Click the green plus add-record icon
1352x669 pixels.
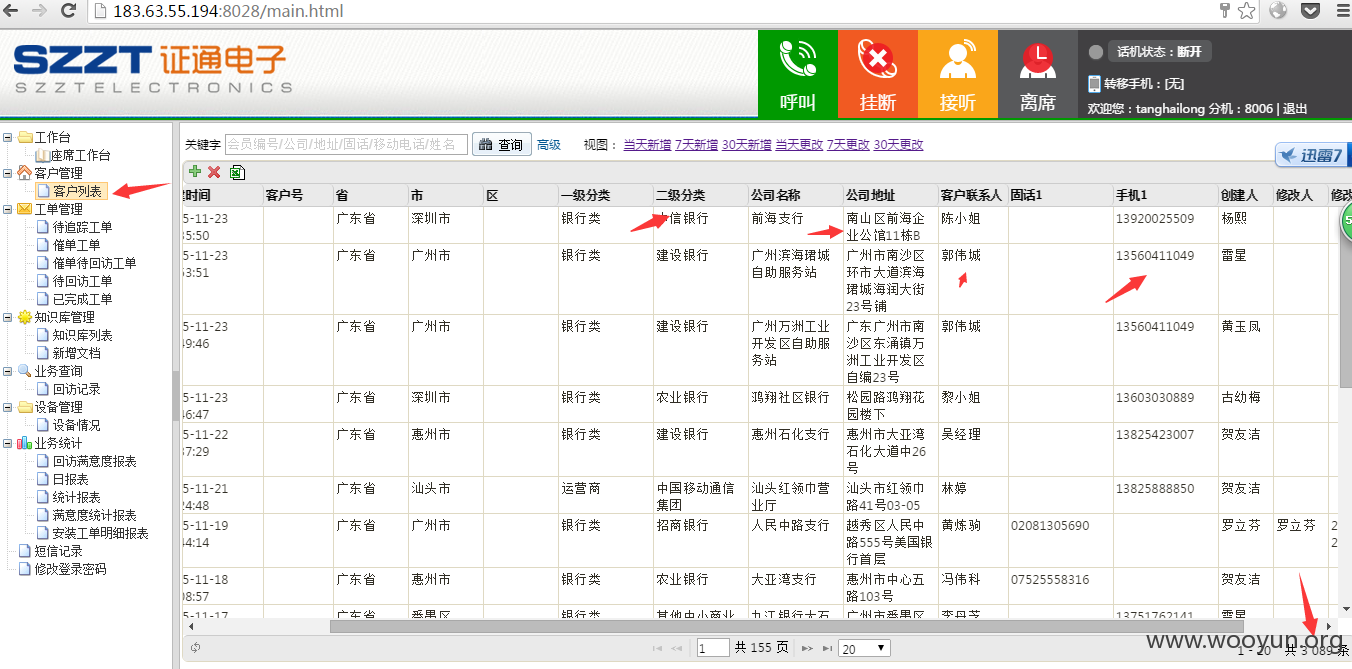pos(195,172)
